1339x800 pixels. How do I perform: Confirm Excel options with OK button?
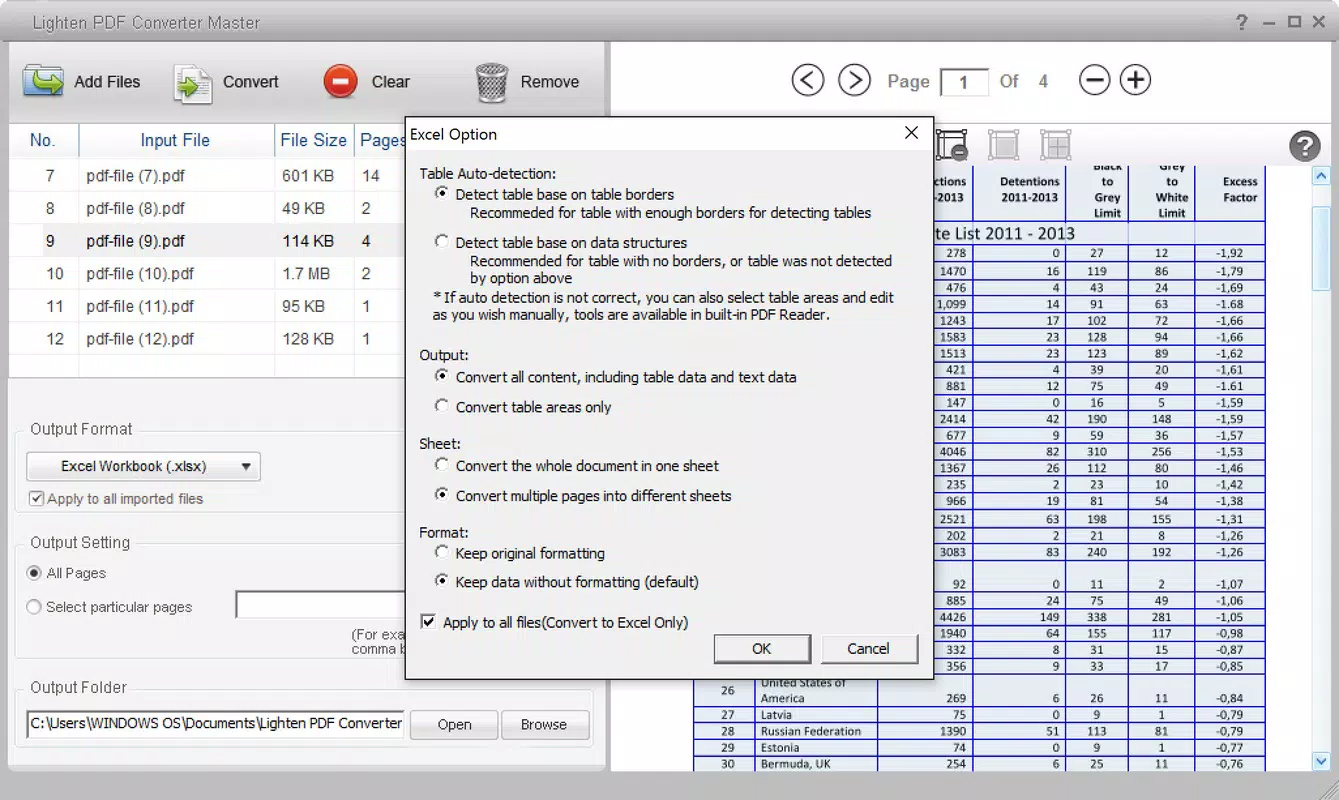point(762,648)
